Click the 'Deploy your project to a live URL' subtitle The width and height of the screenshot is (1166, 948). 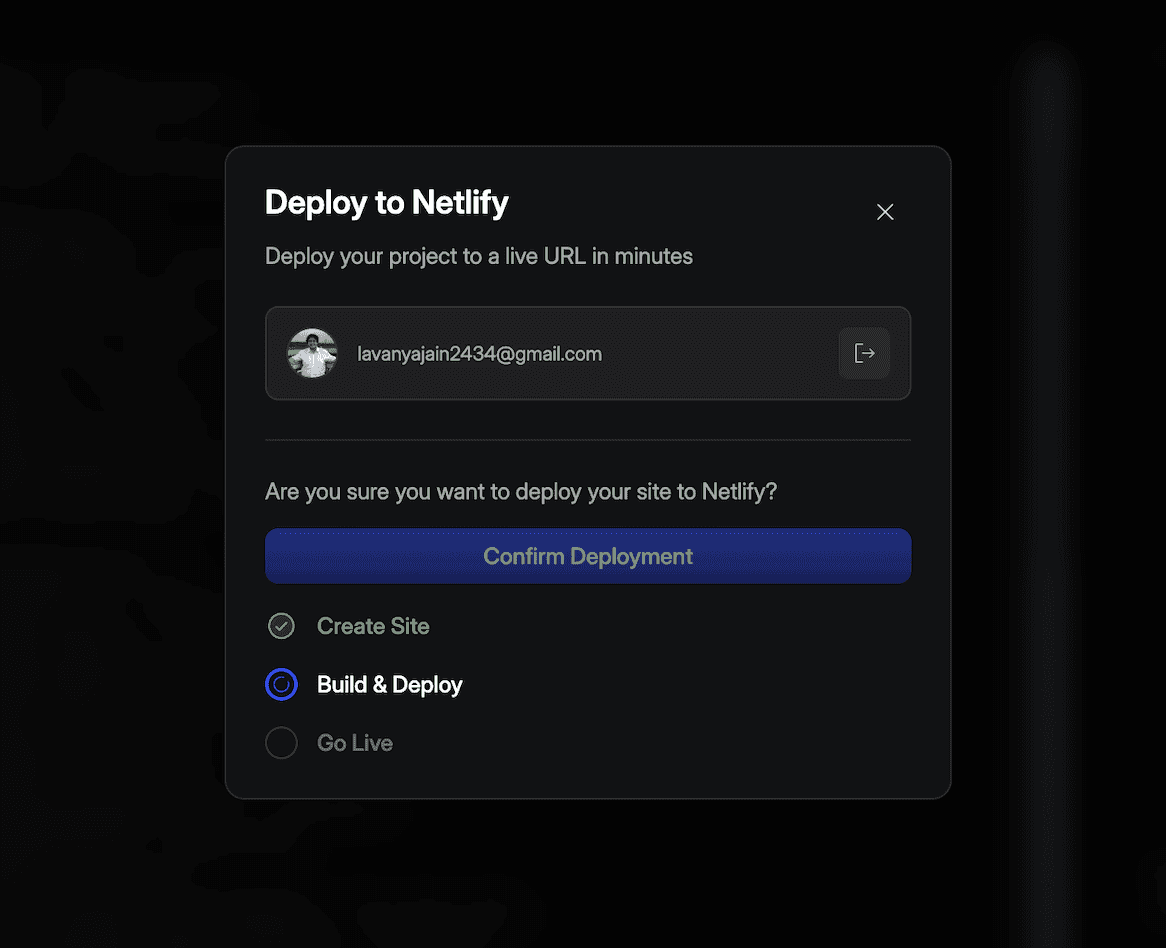pyautogui.click(x=479, y=257)
